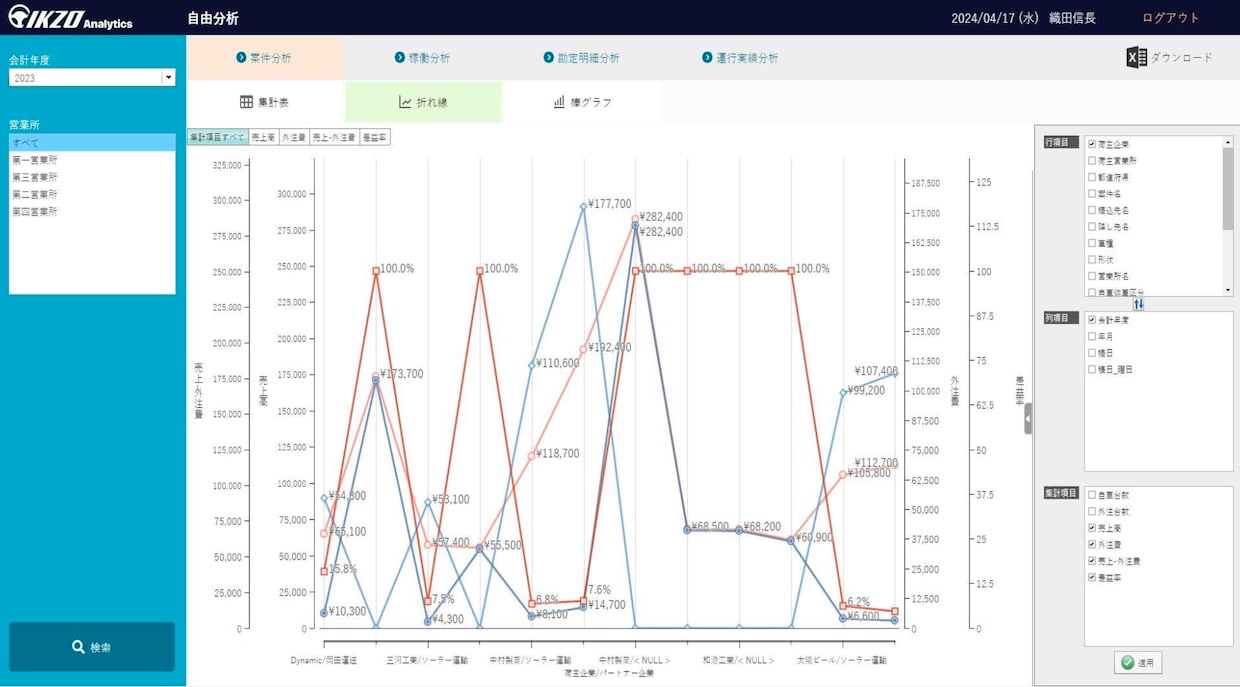Enable the 営業所名 row item checkbox
This screenshot has height=687, width=1240.
tap(1092, 276)
